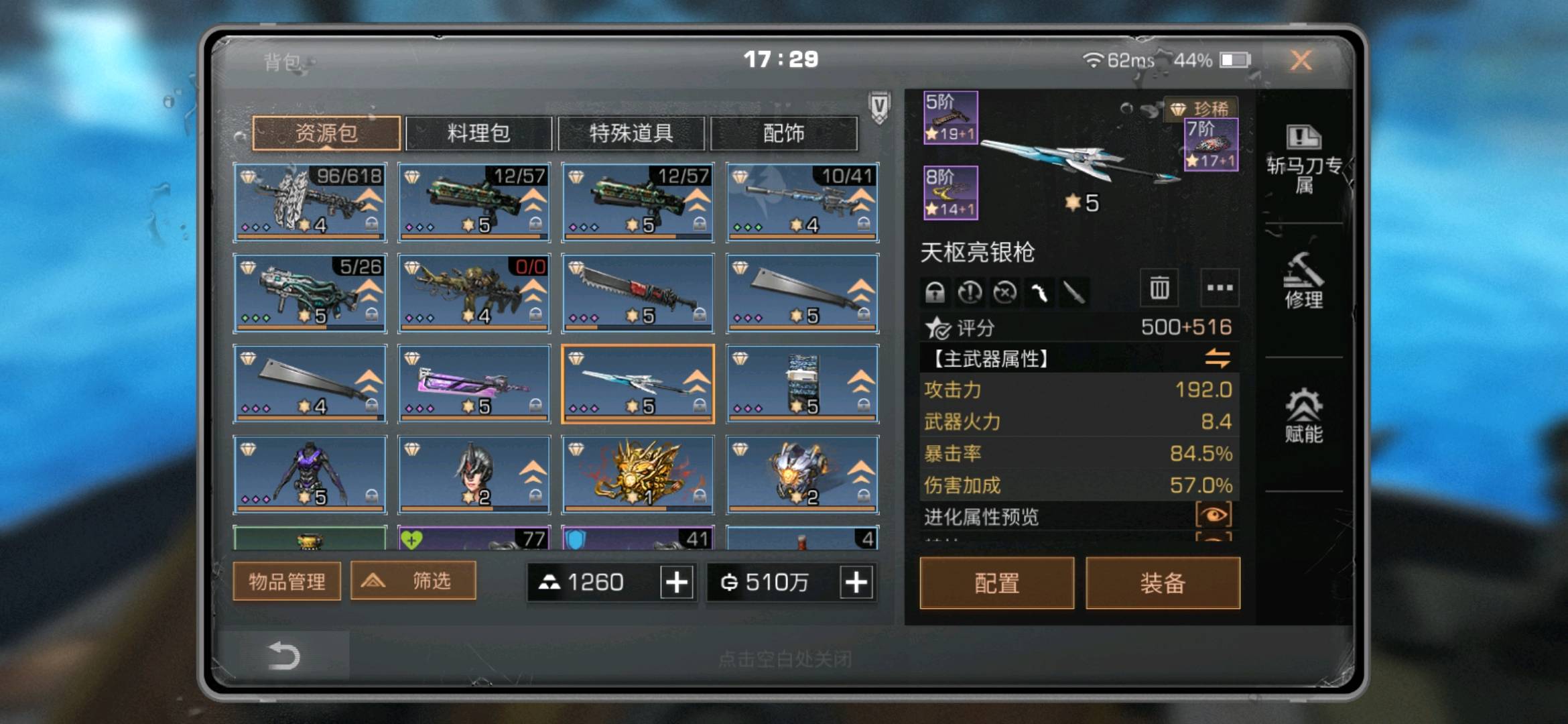The image size is (1568, 724).
Task: Click the V shield badge icon
Action: [x=879, y=107]
